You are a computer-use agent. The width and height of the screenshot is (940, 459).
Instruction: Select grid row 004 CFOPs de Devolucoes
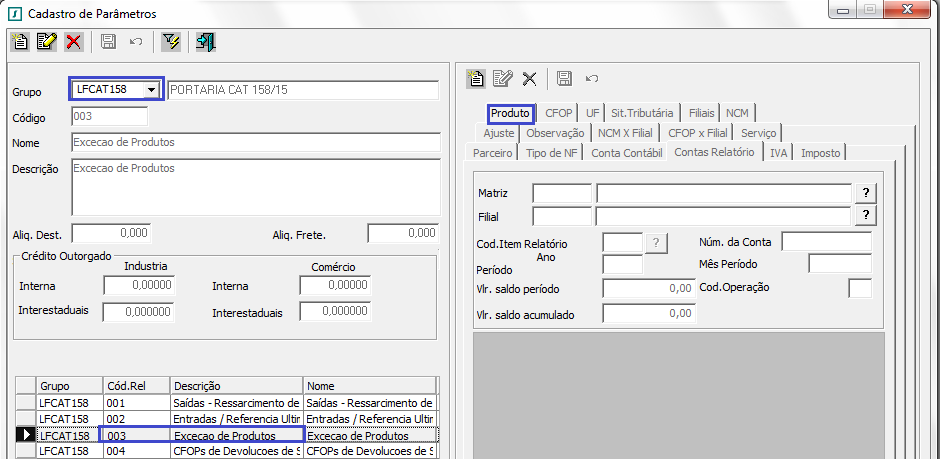[235, 451]
